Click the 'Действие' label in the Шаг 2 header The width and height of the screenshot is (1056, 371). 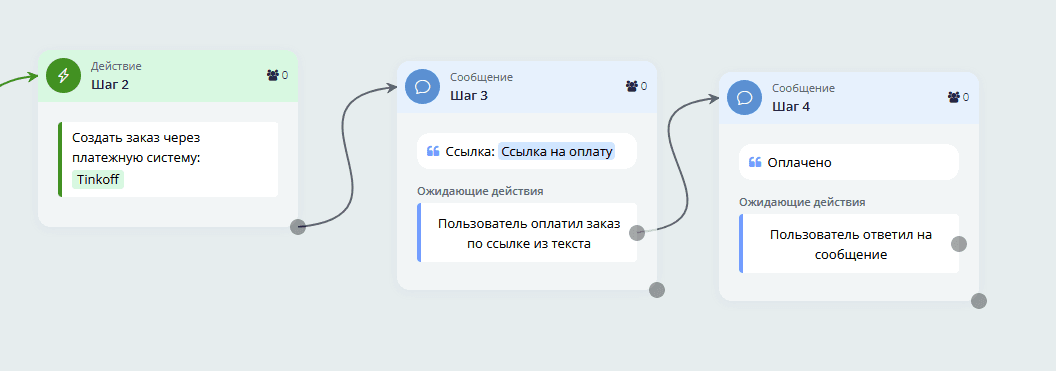pos(117,66)
